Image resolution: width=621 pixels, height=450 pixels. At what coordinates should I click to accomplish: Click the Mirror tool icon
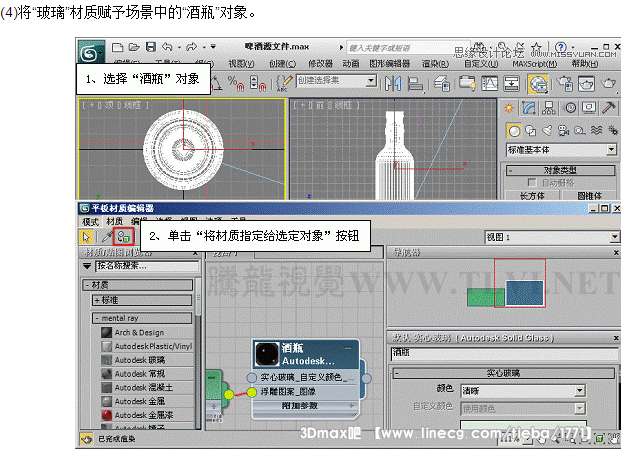(393, 83)
